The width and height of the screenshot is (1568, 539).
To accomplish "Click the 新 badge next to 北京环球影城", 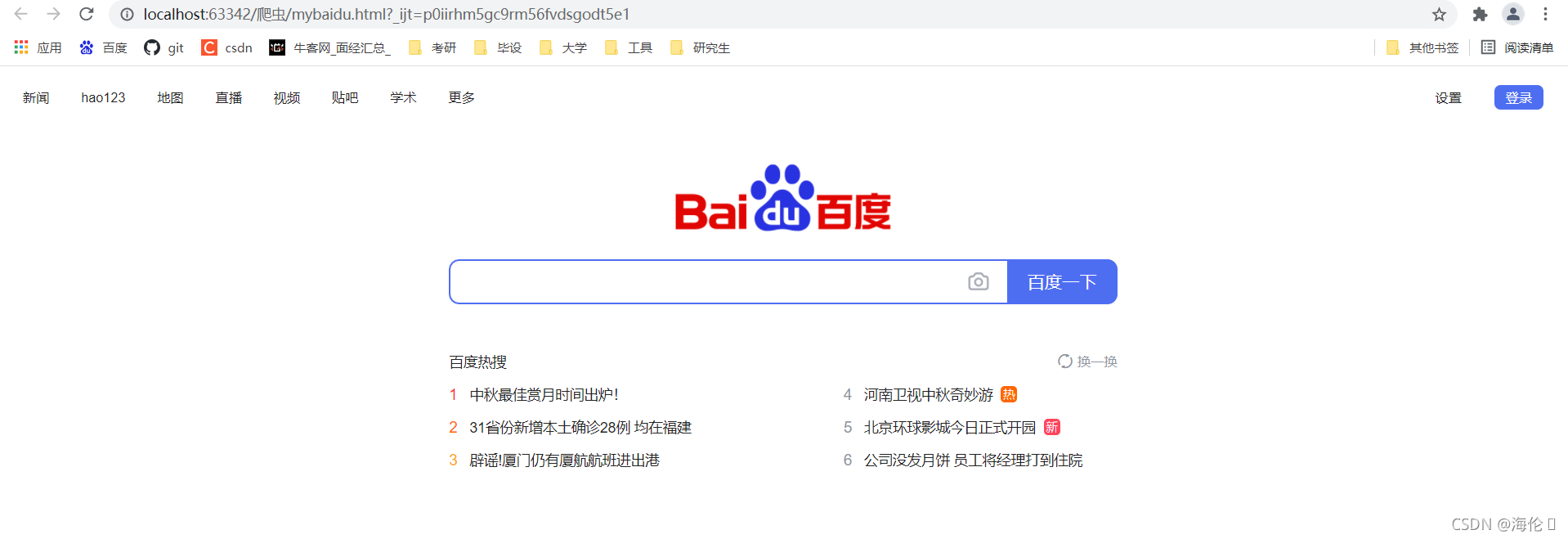I will tap(1052, 427).
